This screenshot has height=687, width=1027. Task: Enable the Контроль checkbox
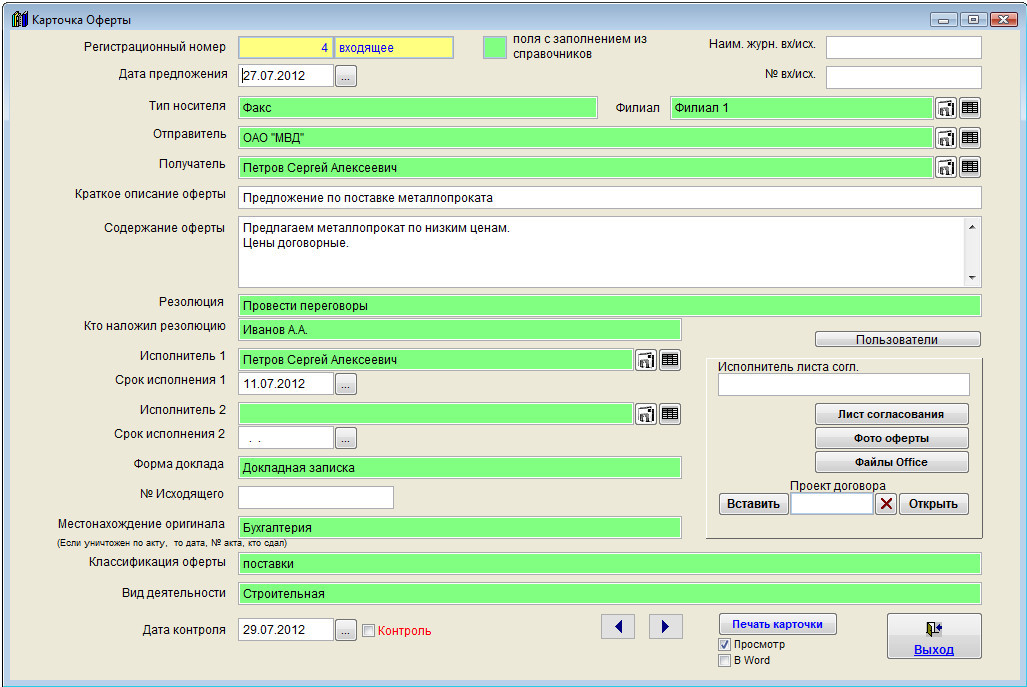[x=369, y=631]
